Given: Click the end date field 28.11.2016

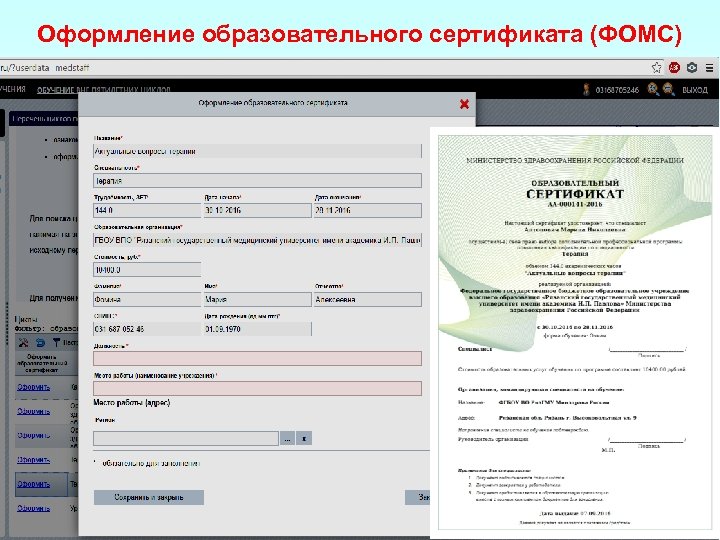Looking at the screenshot, I should pyautogui.click(x=367, y=210).
